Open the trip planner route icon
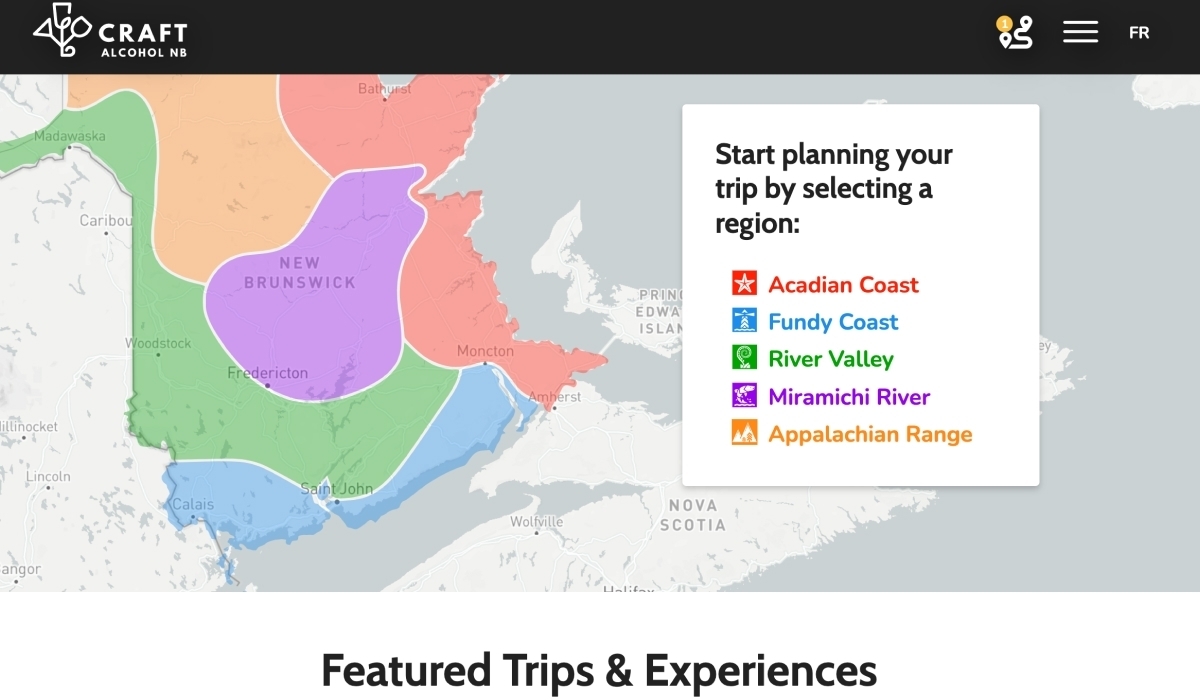This screenshot has width=1200, height=700. 1015,32
